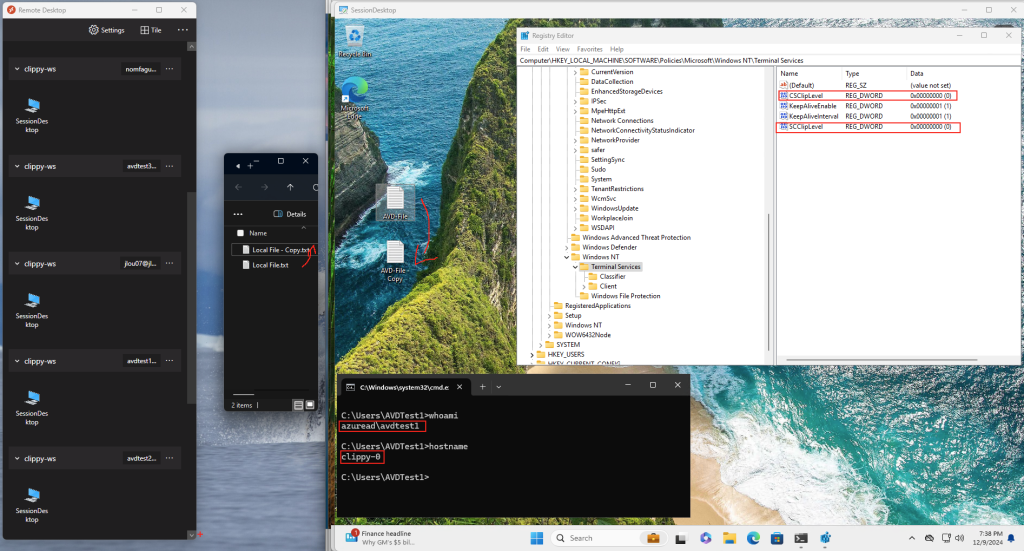Tick the Name select-all checkbox
Image resolution: width=1024 pixels, height=551 pixels.
[240, 233]
